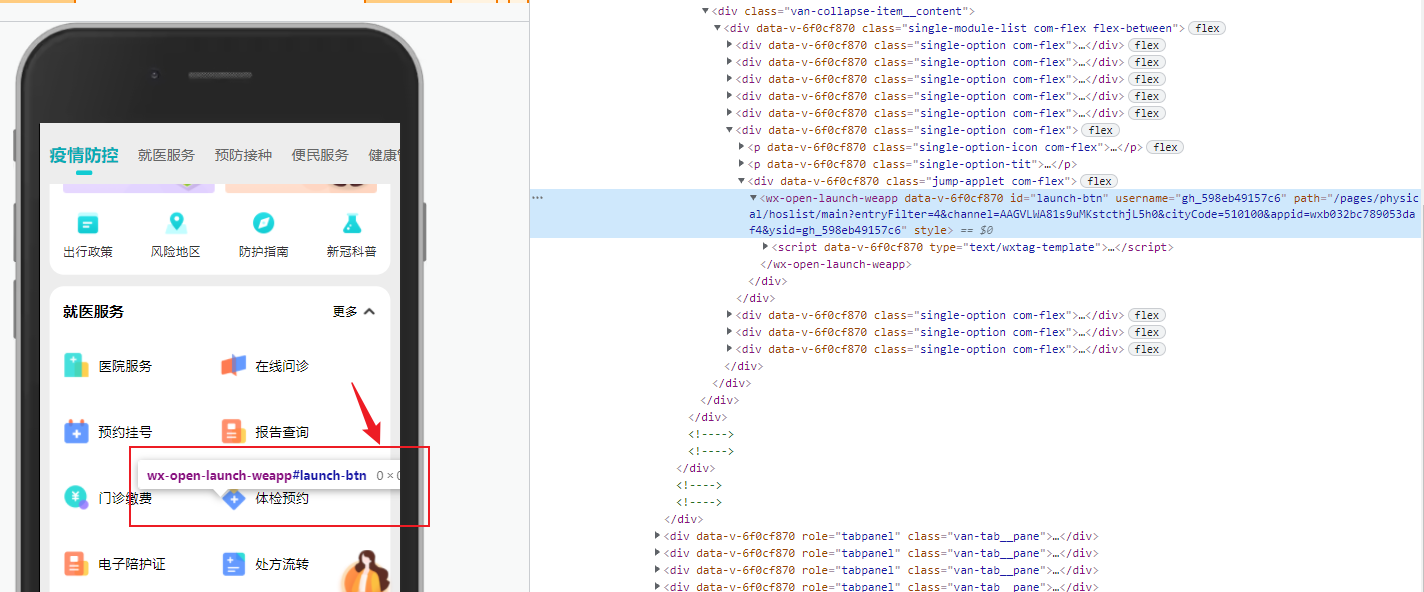Click the cartoon assistant avatar
The width and height of the screenshot is (1424, 592).
364,571
